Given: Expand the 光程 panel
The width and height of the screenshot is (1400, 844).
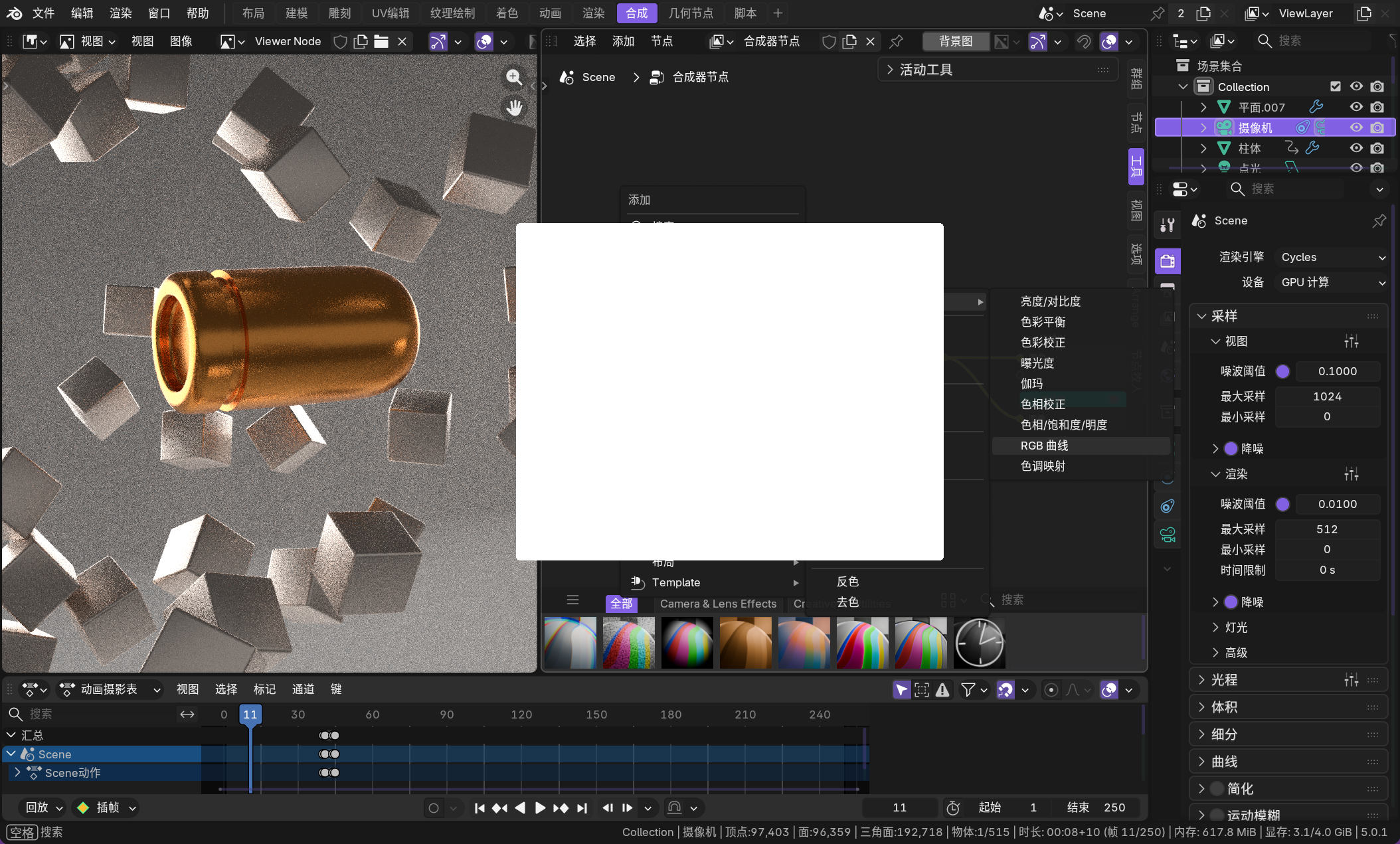Looking at the screenshot, I should [1224, 679].
